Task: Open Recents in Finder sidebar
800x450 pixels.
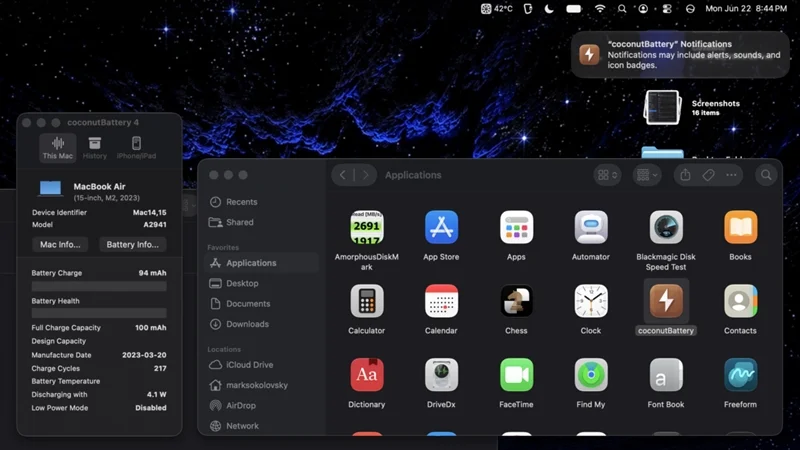Action: point(262,202)
